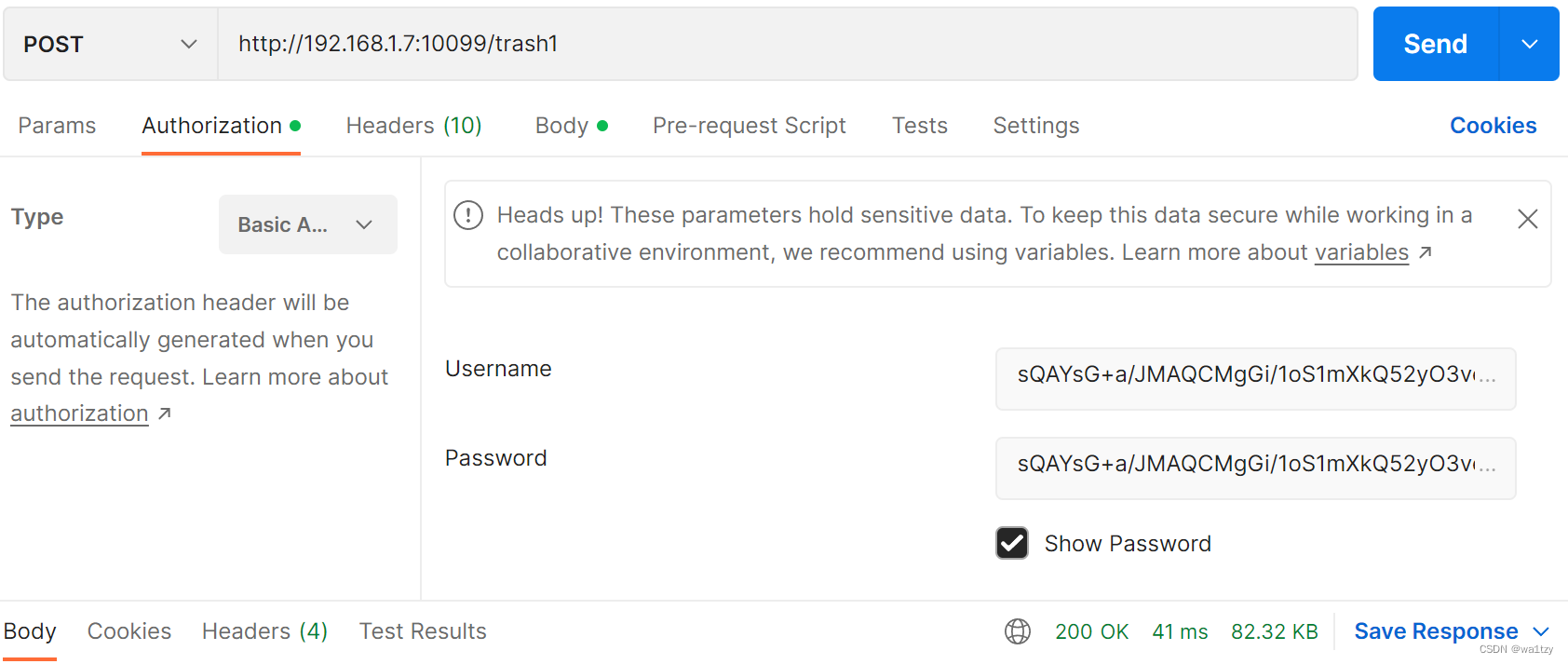Image resolution: width=1568 pixels, height=664 pixels.
Task: Expand the Save Response chevron
Action: tap(1541, 631)
